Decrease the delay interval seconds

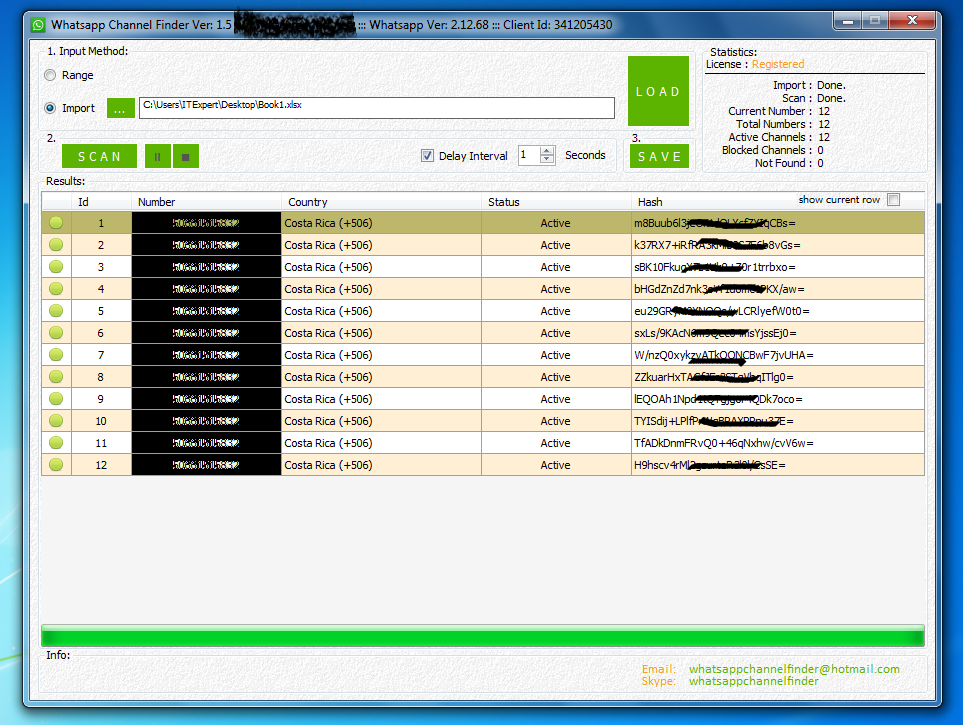click(x=547, y=159)
